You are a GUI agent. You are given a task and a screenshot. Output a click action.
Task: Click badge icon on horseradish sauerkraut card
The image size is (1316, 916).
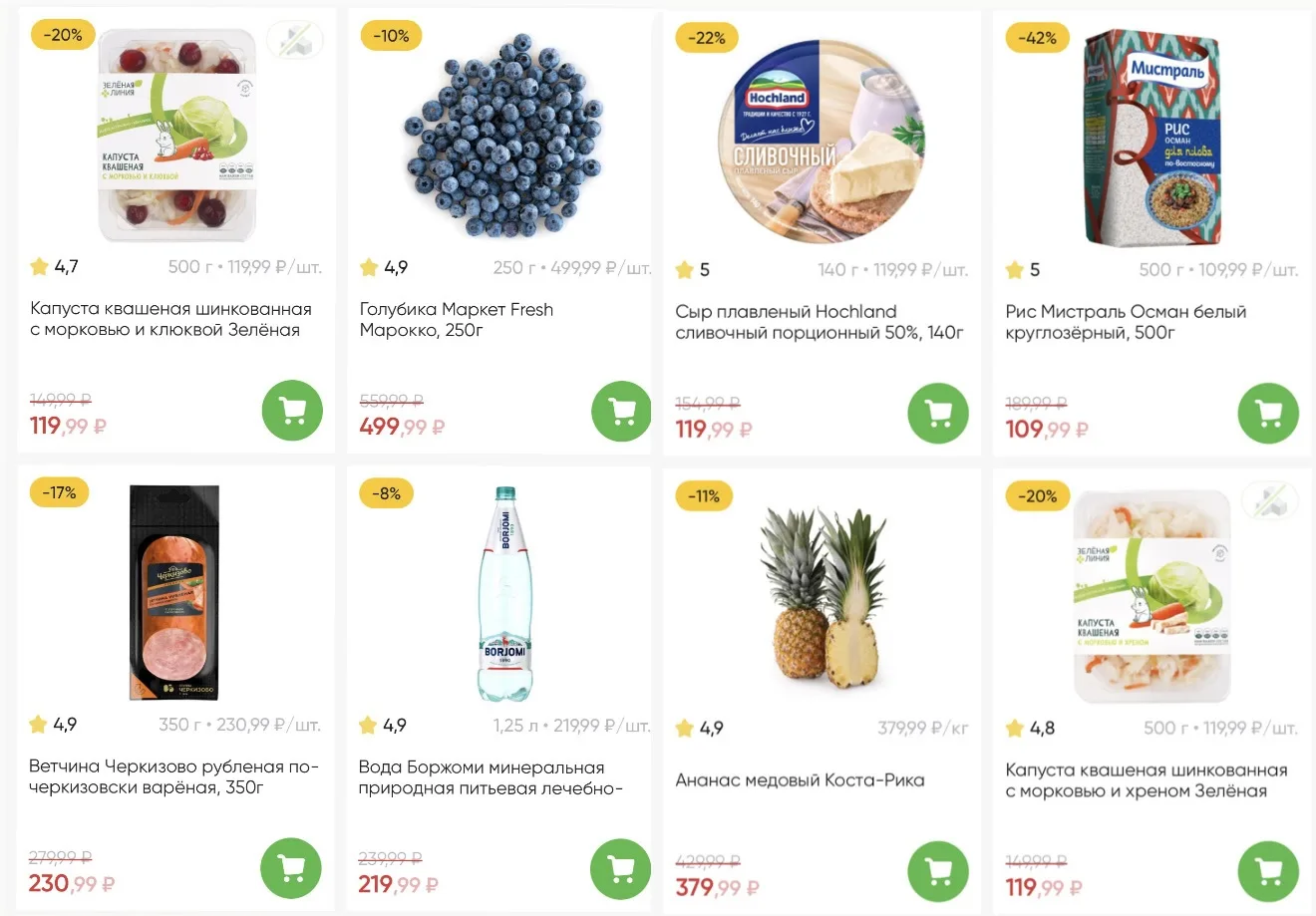(x=1269, y=501)
